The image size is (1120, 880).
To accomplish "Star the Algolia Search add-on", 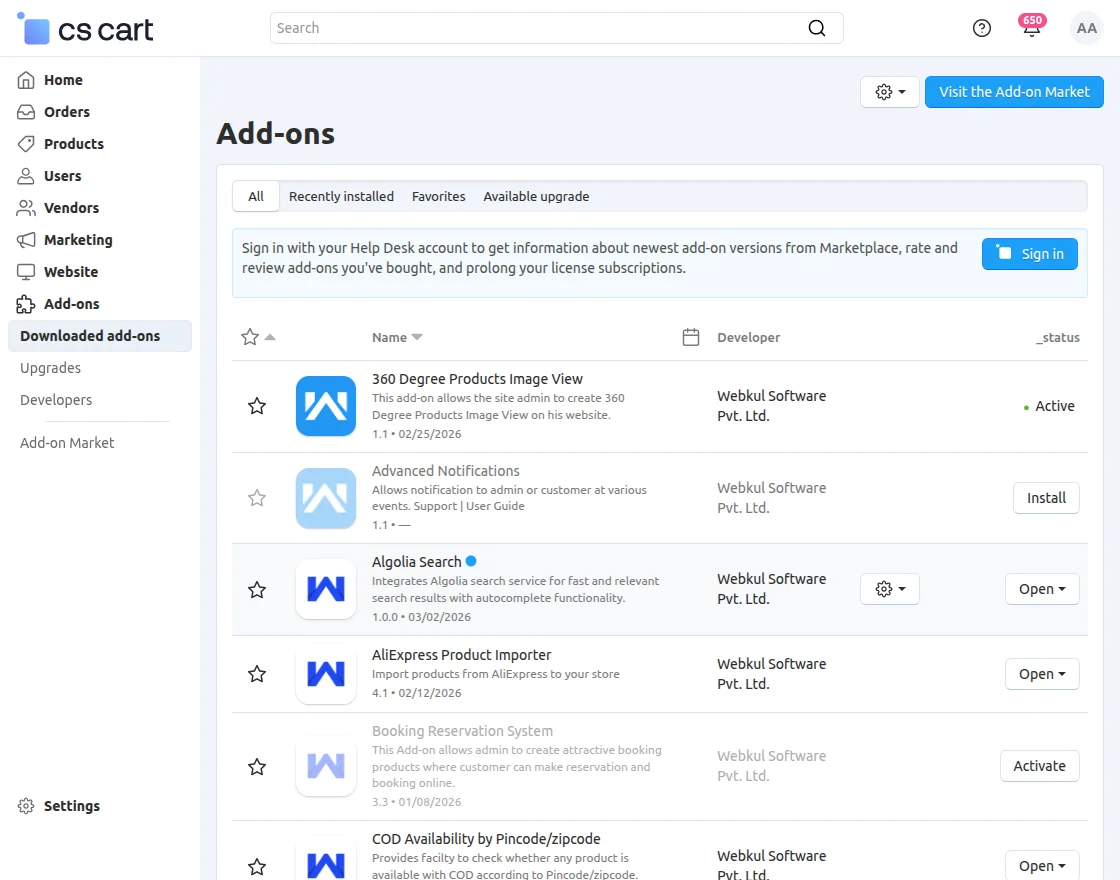I will pos(257,590).
